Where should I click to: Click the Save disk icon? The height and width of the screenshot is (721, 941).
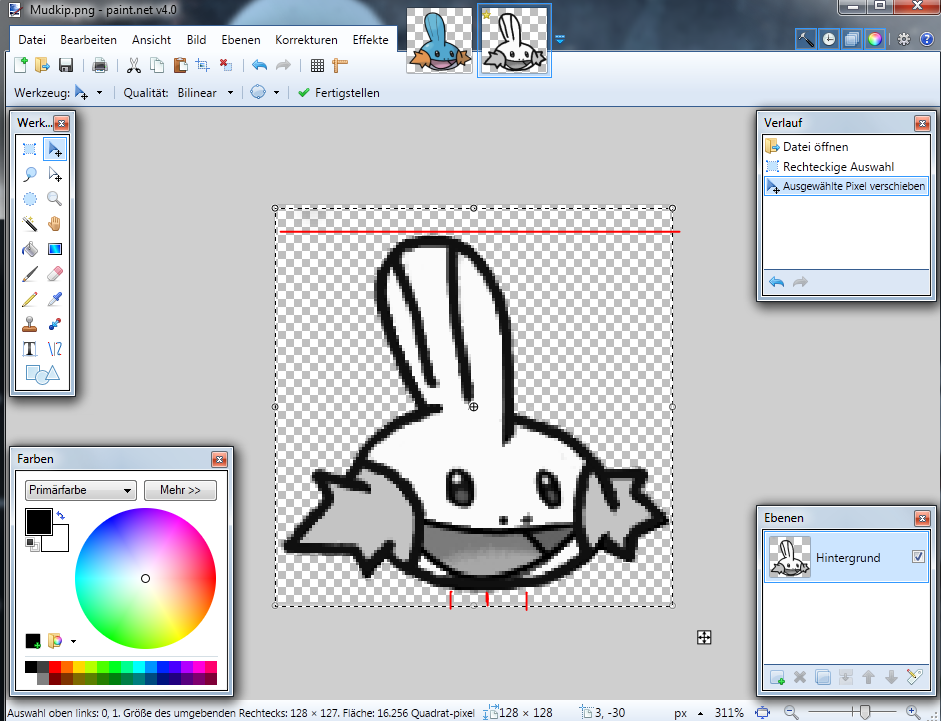coord(66,65)
